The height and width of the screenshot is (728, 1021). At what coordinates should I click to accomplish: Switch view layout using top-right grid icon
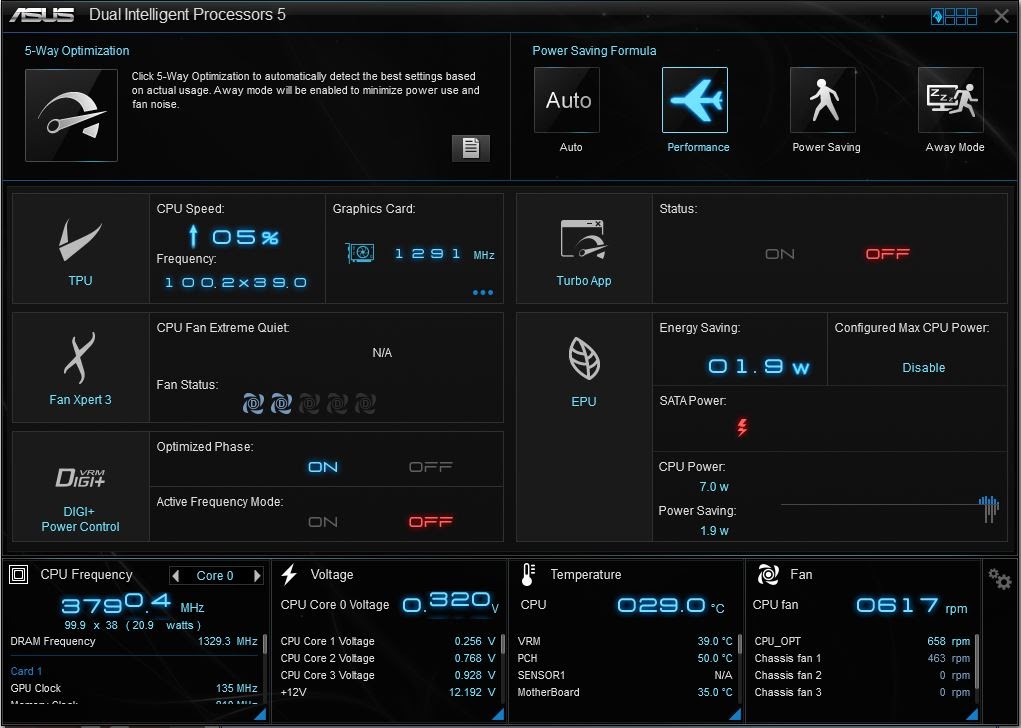click(954, 16)
